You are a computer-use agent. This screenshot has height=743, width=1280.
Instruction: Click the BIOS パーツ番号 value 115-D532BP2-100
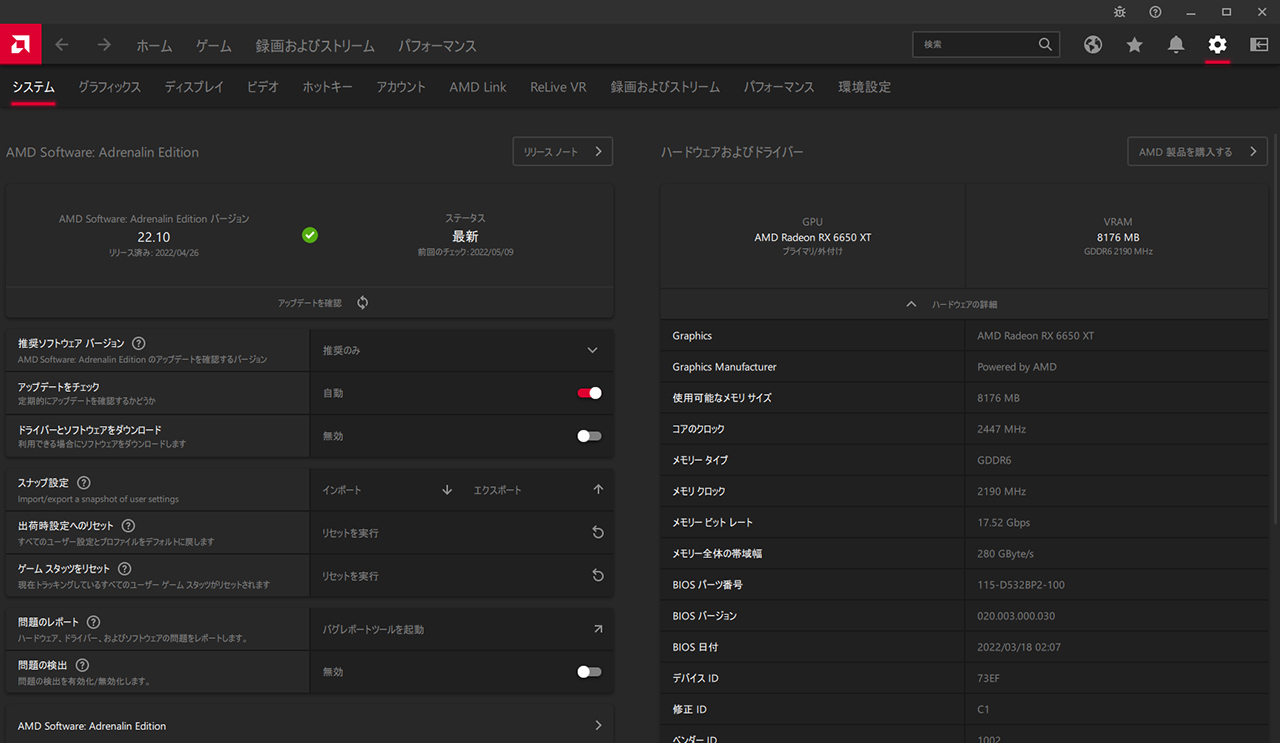(1021, 584)
